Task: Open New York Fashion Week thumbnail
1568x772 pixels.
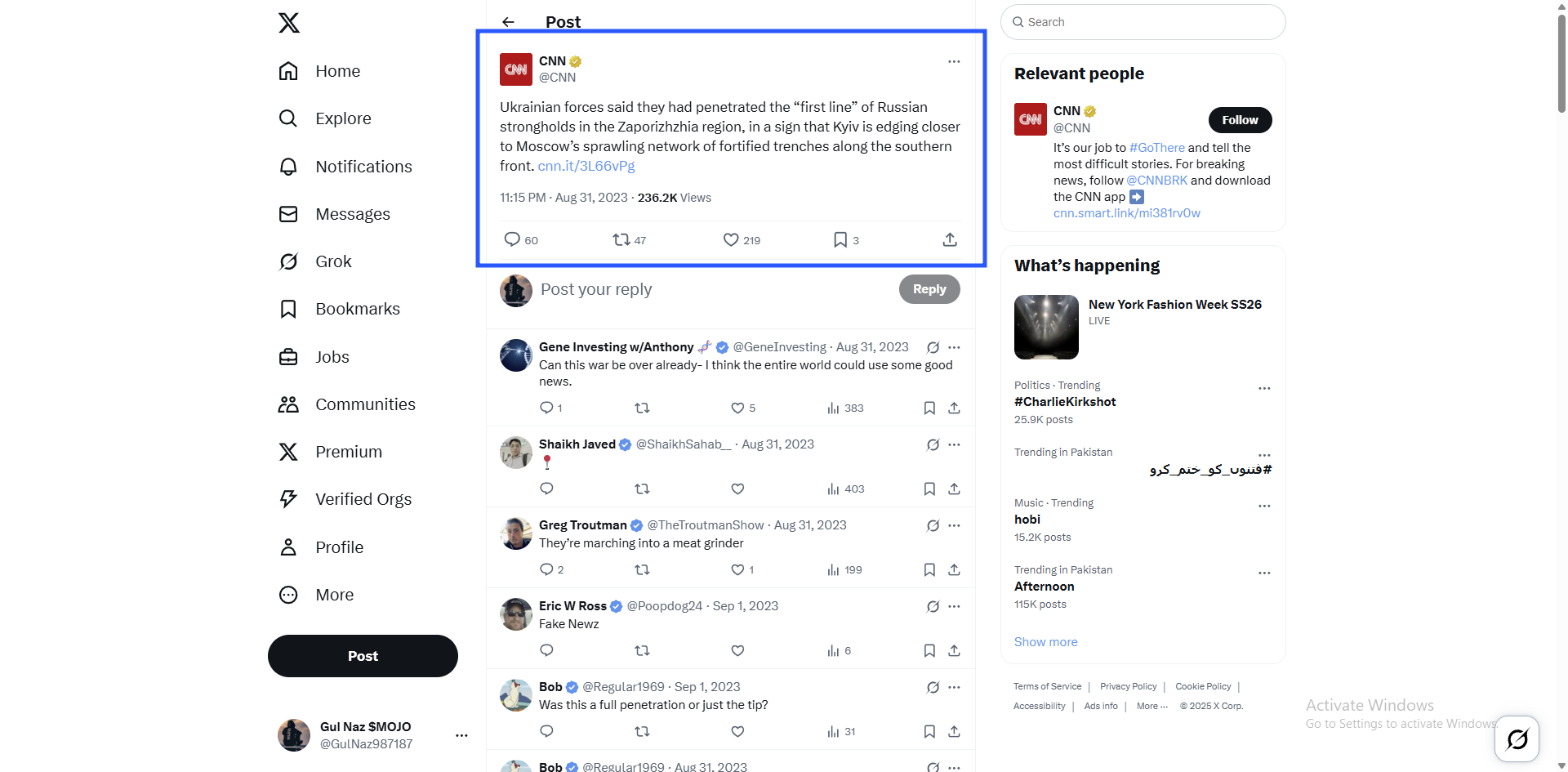Action: (1046, 327)
